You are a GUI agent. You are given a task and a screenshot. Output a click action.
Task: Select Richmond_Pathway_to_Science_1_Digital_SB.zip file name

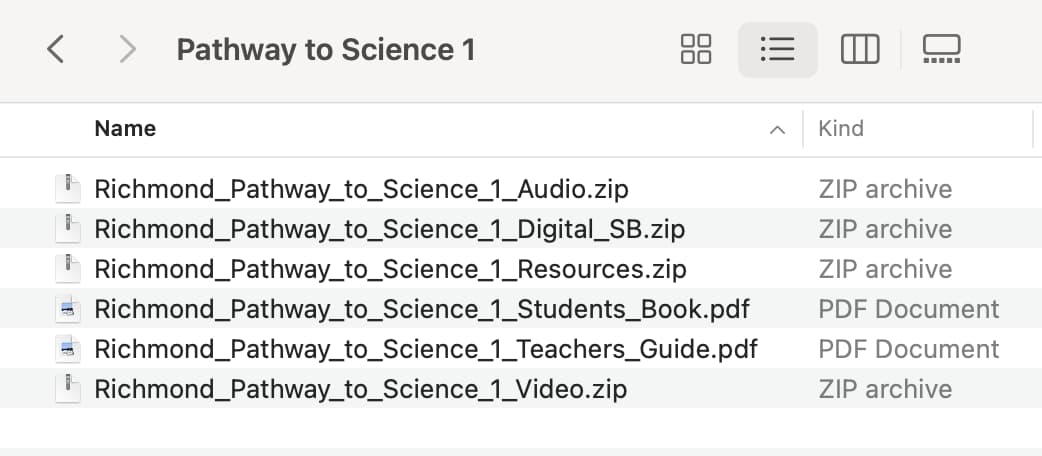click(x=389, y=229)
